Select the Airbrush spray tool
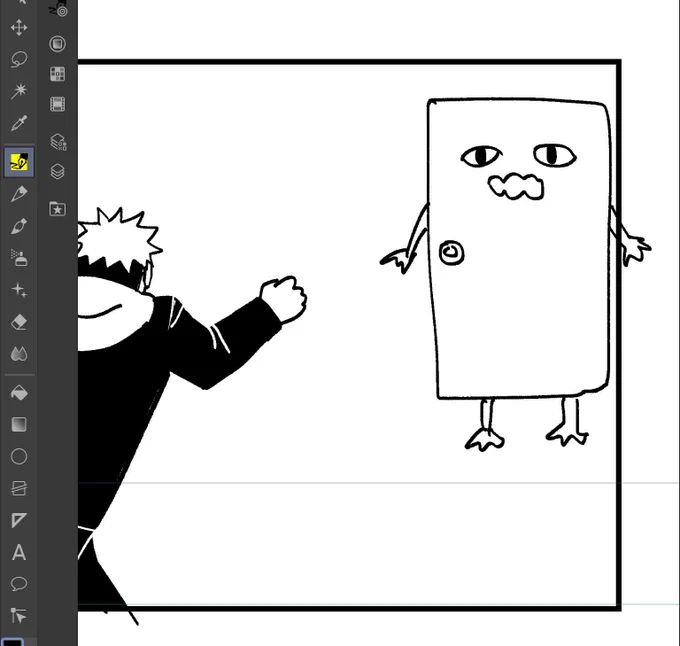Viewport: 680px width, 646px height. [x=19, y=258]
